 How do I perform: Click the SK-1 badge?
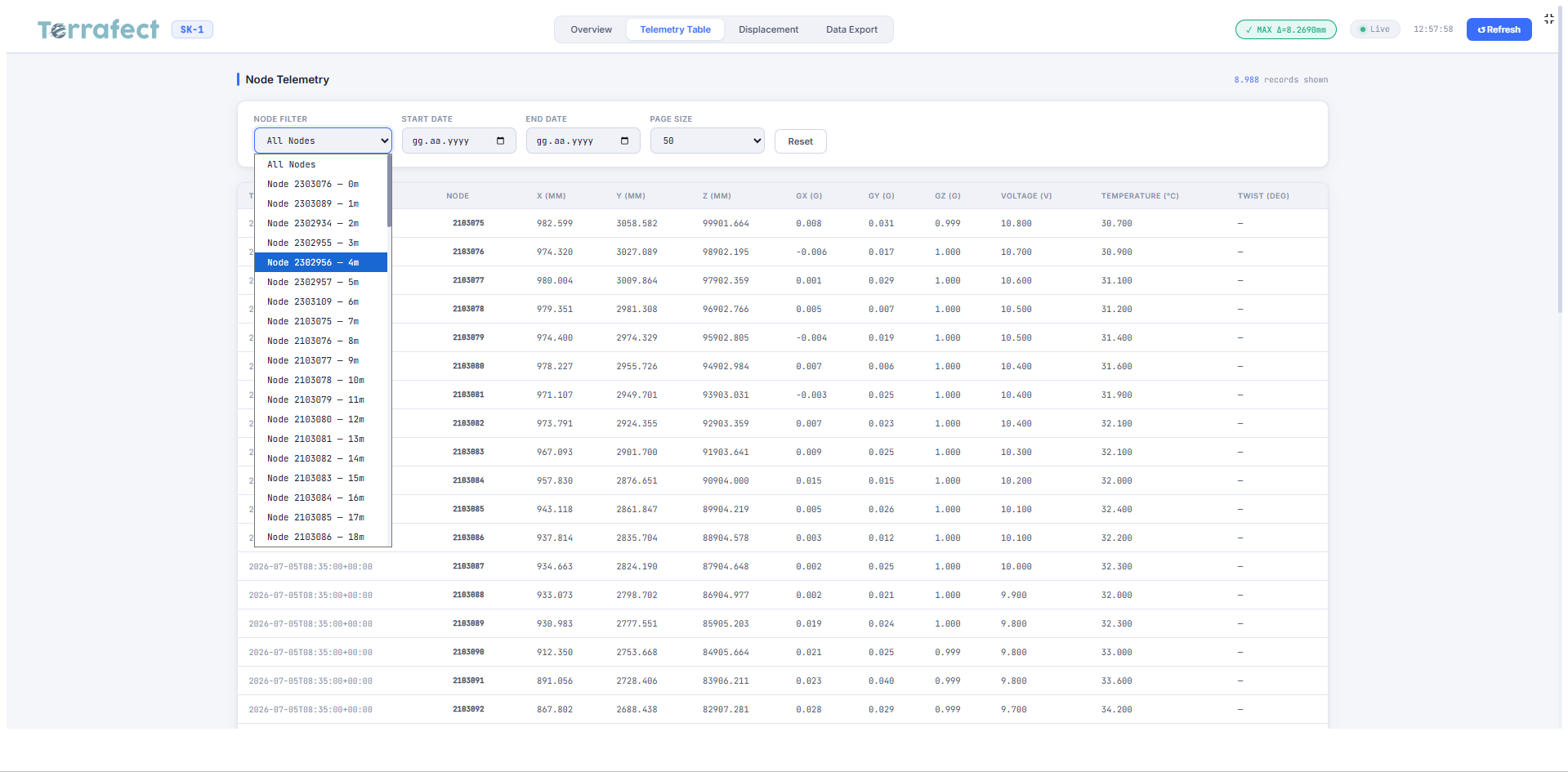[x=192, y=29]
